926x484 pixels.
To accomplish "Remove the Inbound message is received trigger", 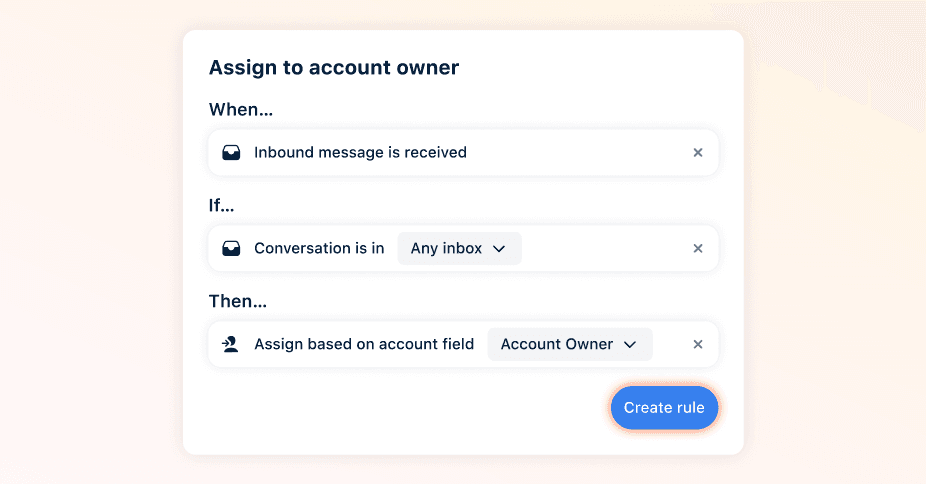I will click(x=697, y=153).
